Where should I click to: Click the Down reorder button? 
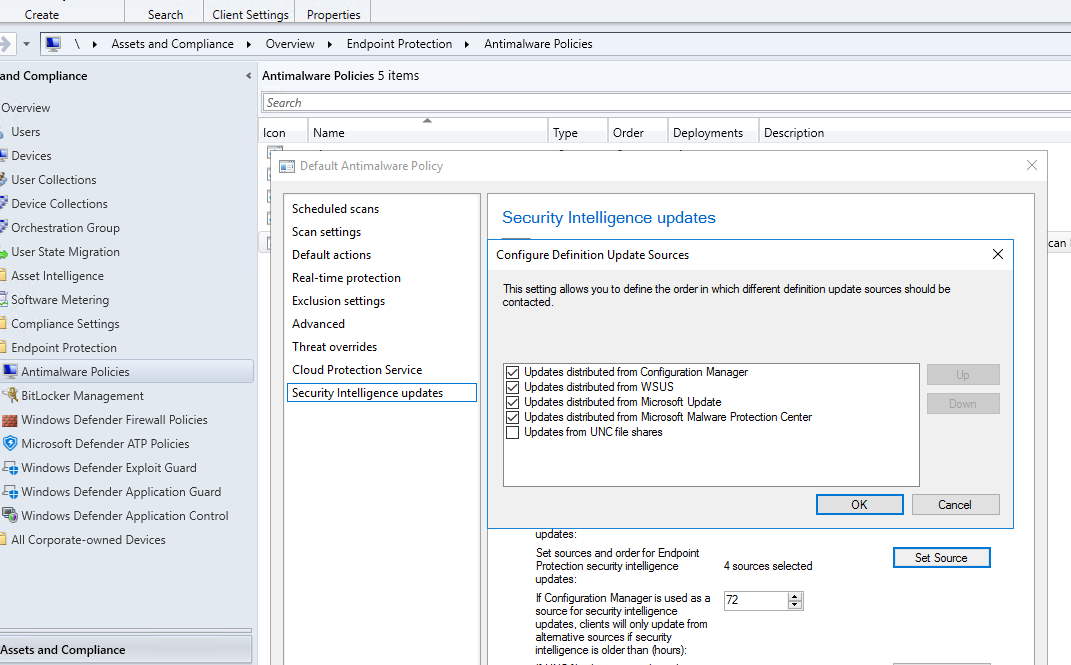pos(963,404)
